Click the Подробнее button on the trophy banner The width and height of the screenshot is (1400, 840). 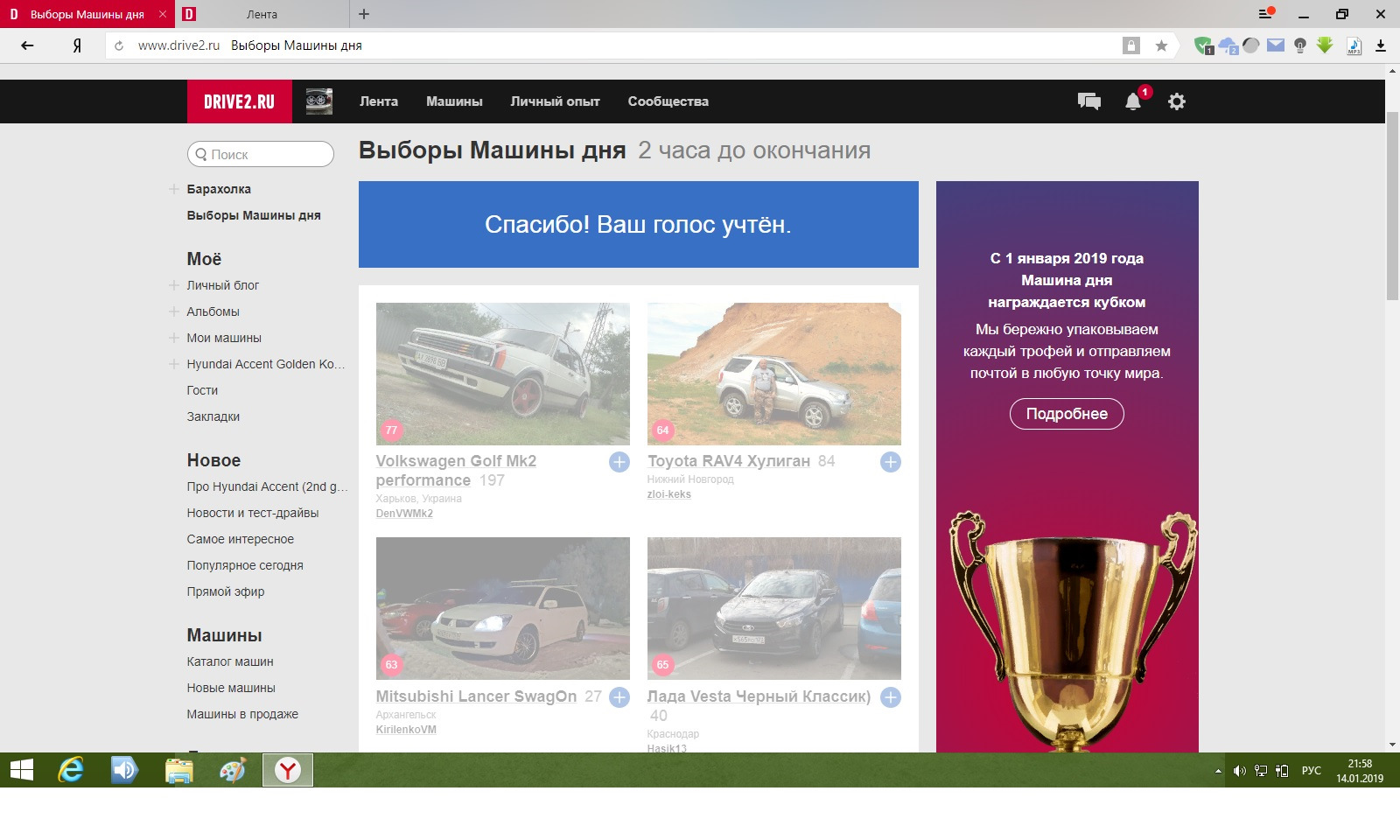1067,414
